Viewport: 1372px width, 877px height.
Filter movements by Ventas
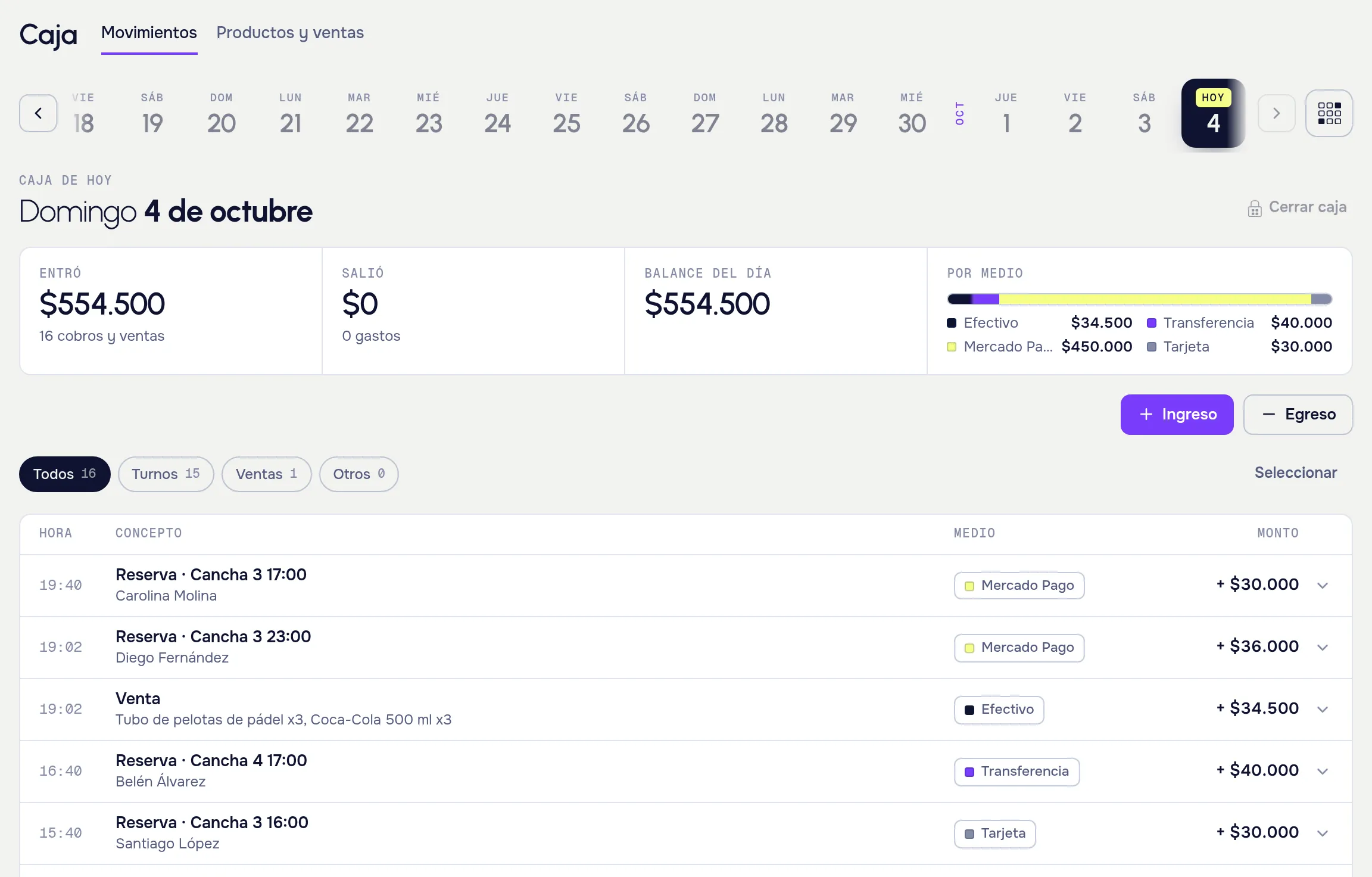pos(266,474)
